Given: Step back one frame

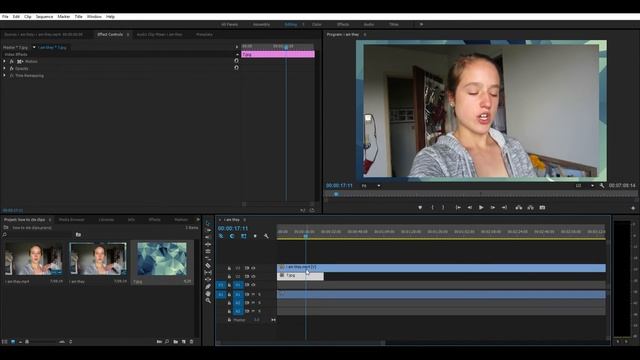Looking at the screenshot, I should (x=469, y=208).
